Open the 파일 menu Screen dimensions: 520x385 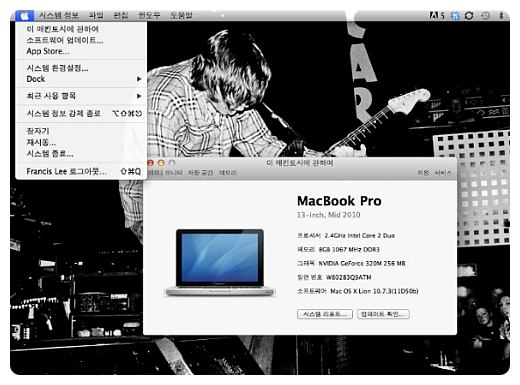coord(96,15)
